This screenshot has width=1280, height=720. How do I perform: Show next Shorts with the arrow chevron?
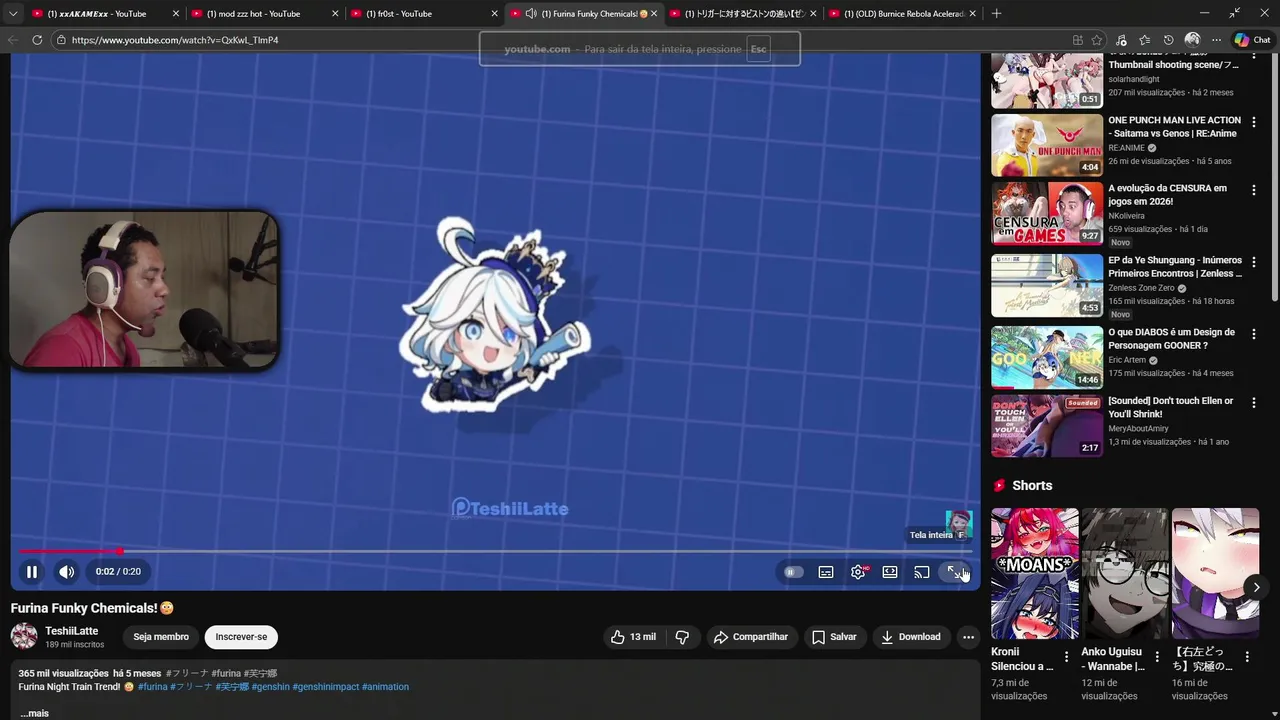[1256, 587]
